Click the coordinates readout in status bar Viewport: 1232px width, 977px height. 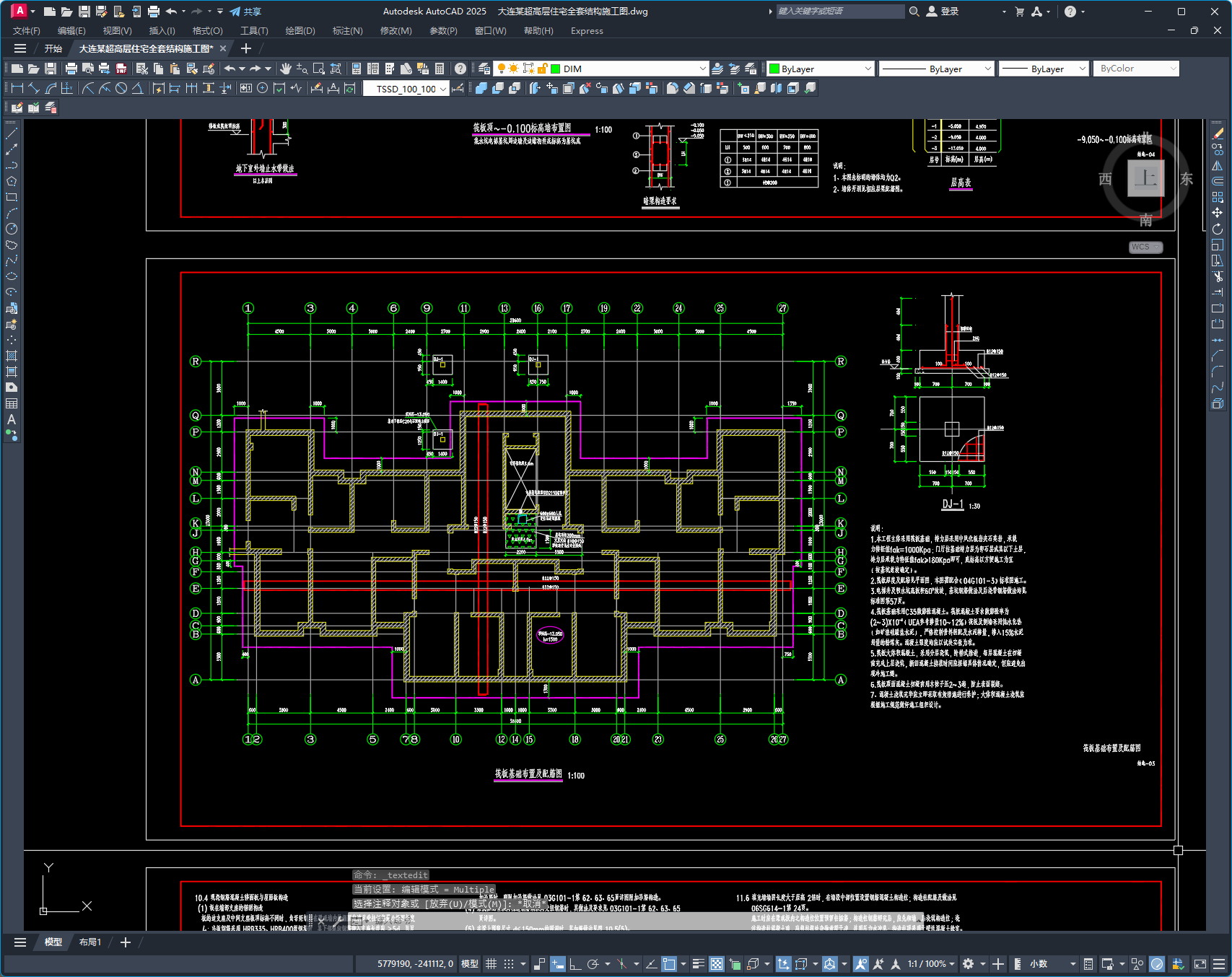(416, 964)
